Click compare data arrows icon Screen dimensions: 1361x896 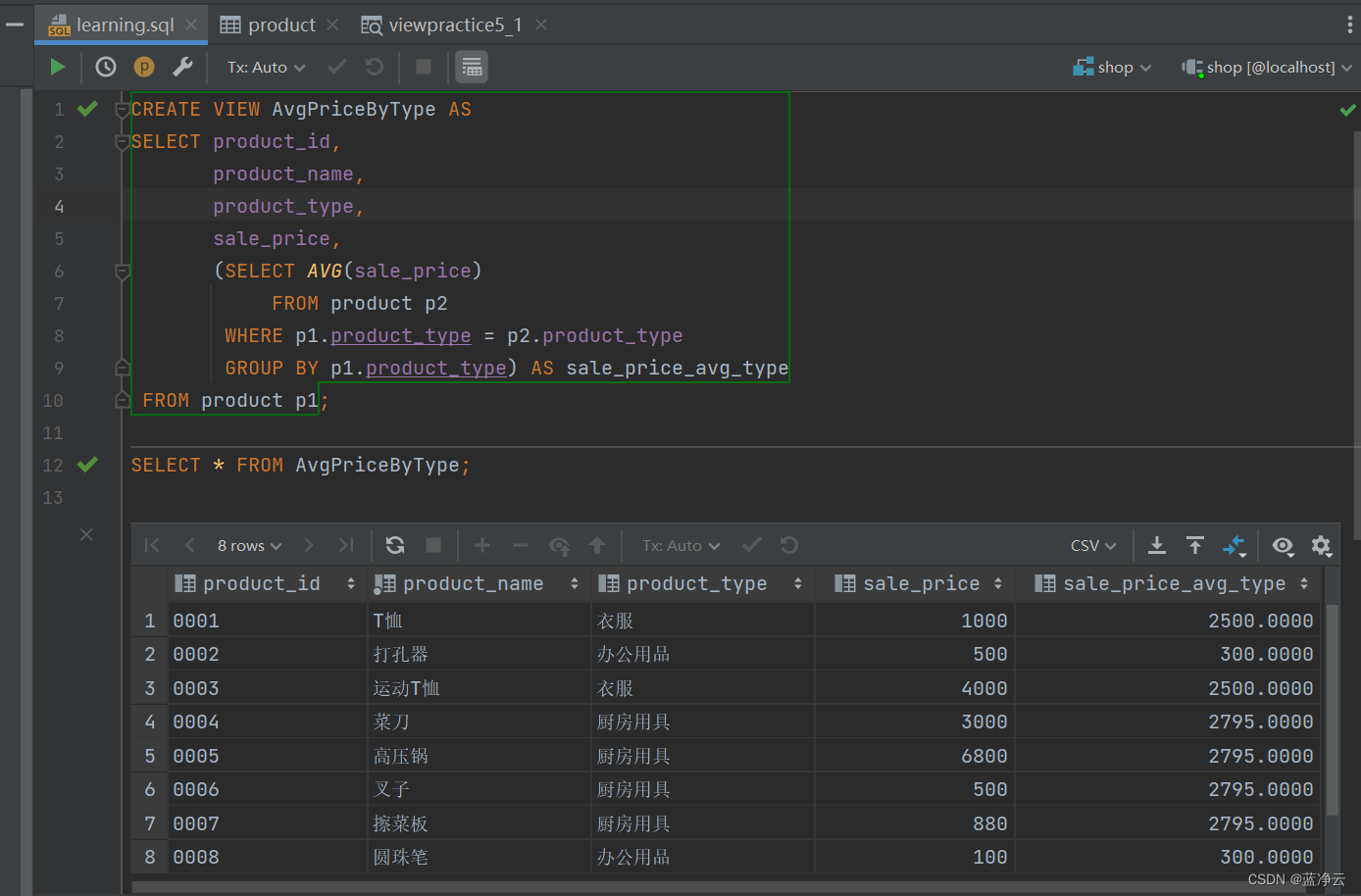[x=1234, y=545]
